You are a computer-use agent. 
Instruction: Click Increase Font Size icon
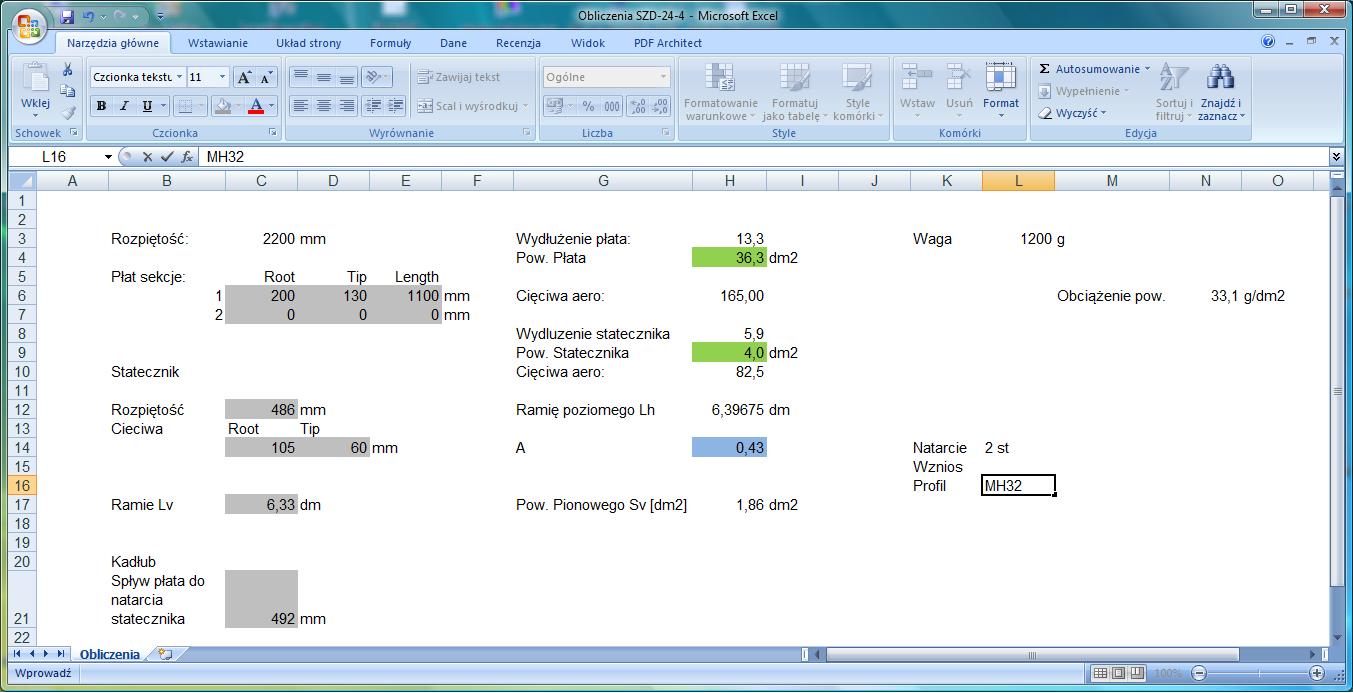[244, 77]
